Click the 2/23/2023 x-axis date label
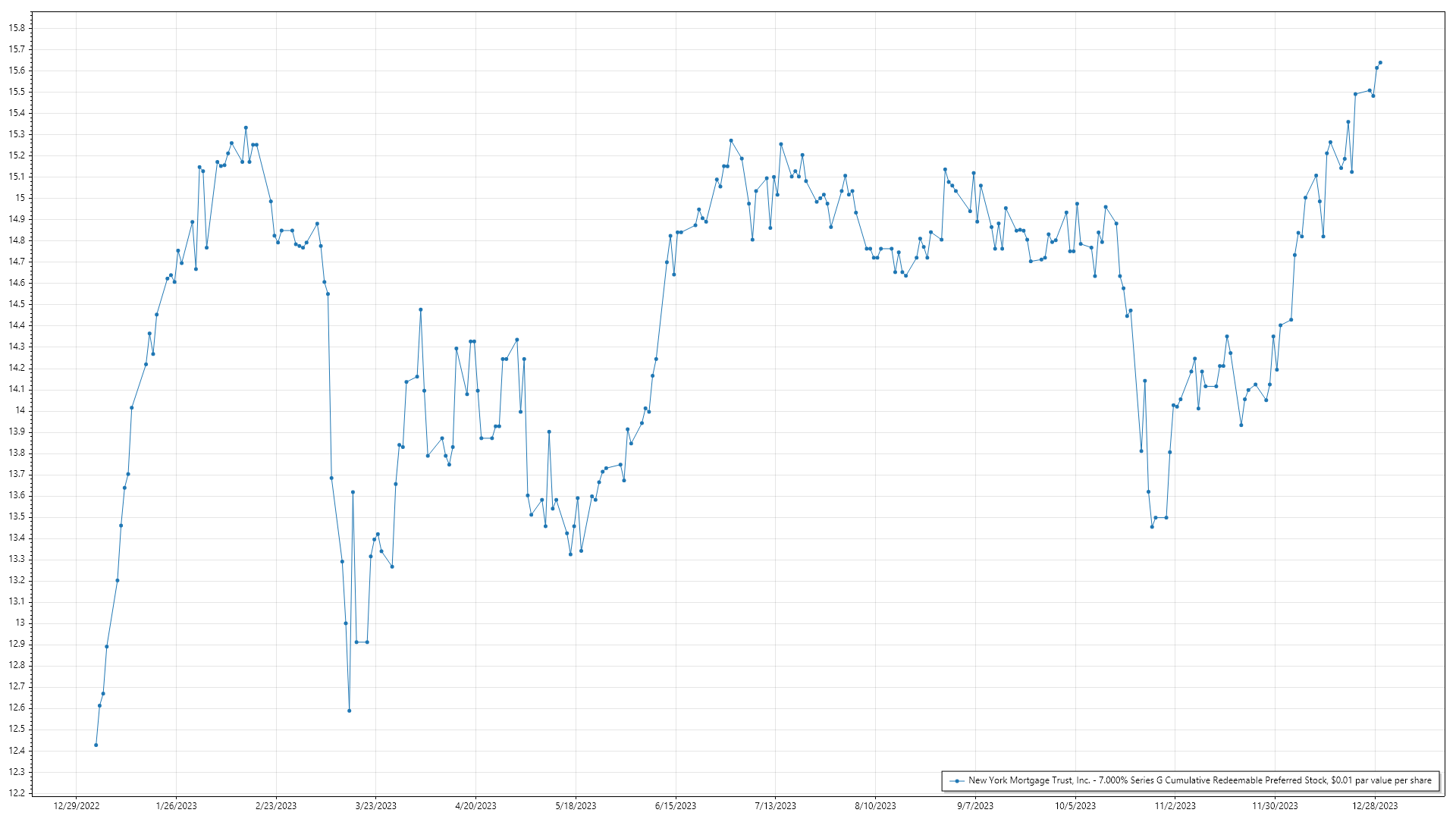This screenshot has height=819, width=1456. (x=276, y=806)
